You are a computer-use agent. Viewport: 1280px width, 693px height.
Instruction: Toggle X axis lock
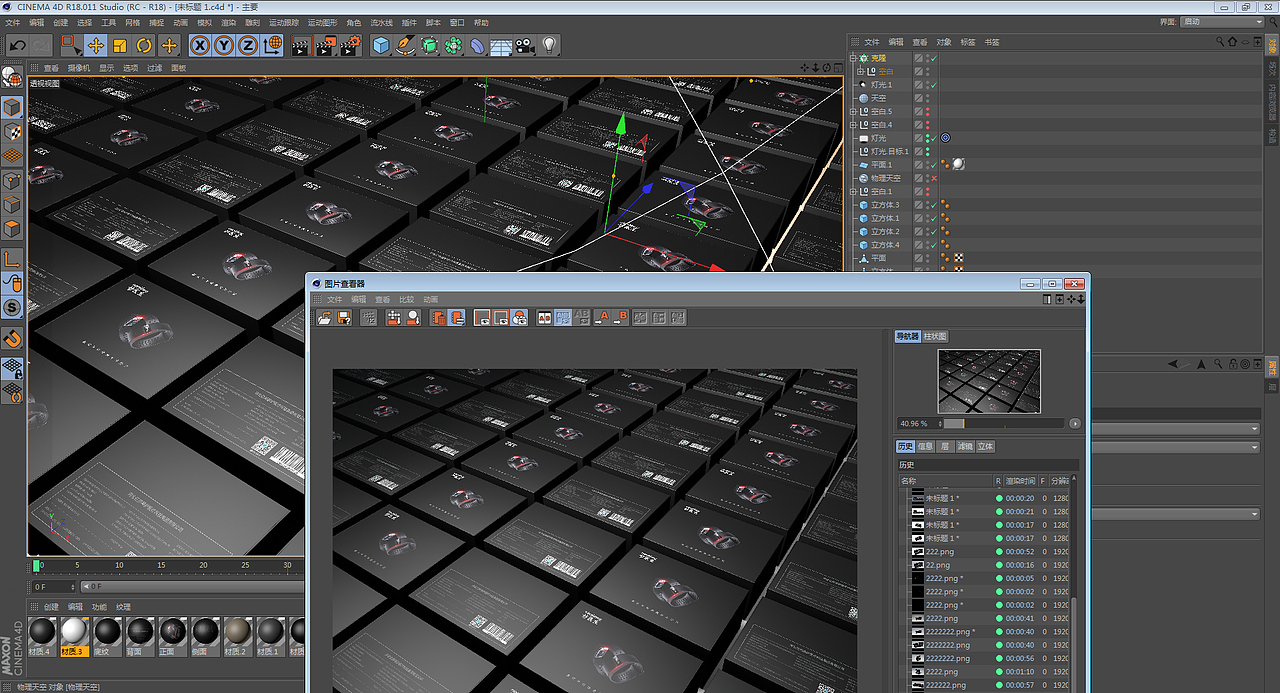pyautogui.click(x=200, y=45)
